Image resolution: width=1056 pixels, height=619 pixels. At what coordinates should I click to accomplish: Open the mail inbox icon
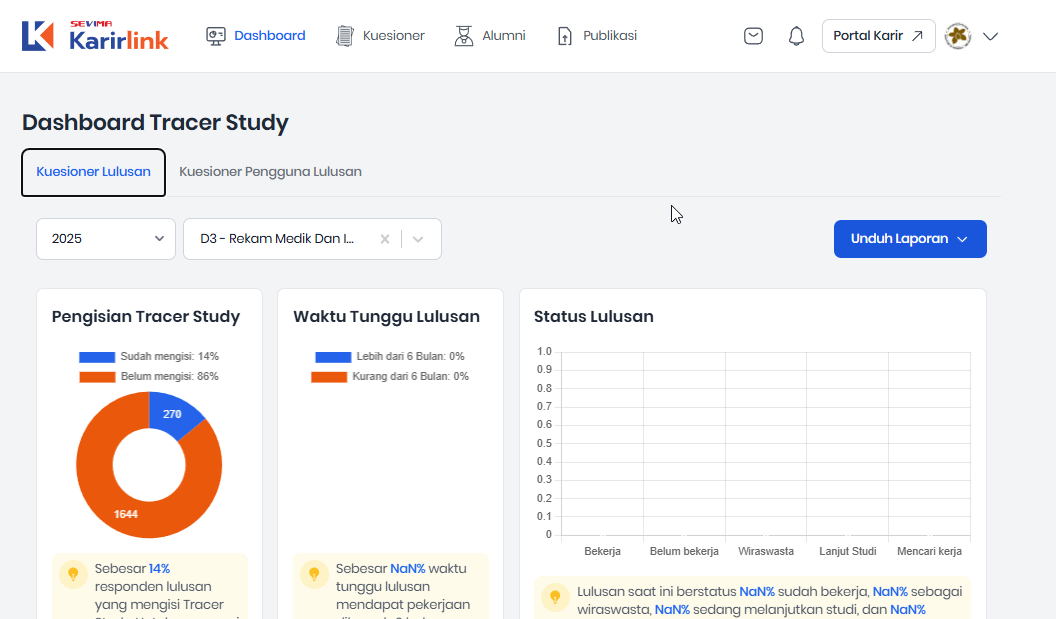(x=753, y=36)
